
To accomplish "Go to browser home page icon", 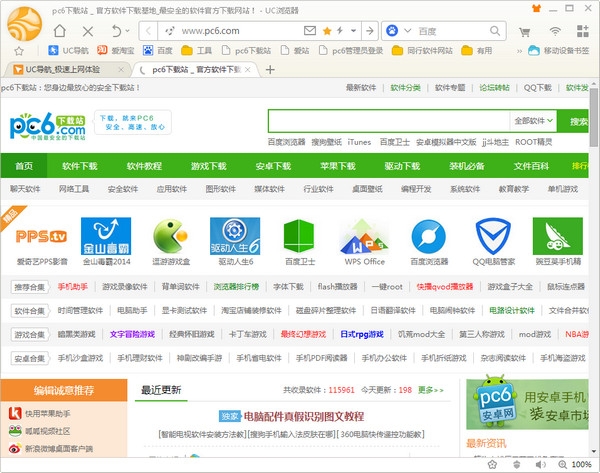I will pyautogui.click(x=60, y=31).
